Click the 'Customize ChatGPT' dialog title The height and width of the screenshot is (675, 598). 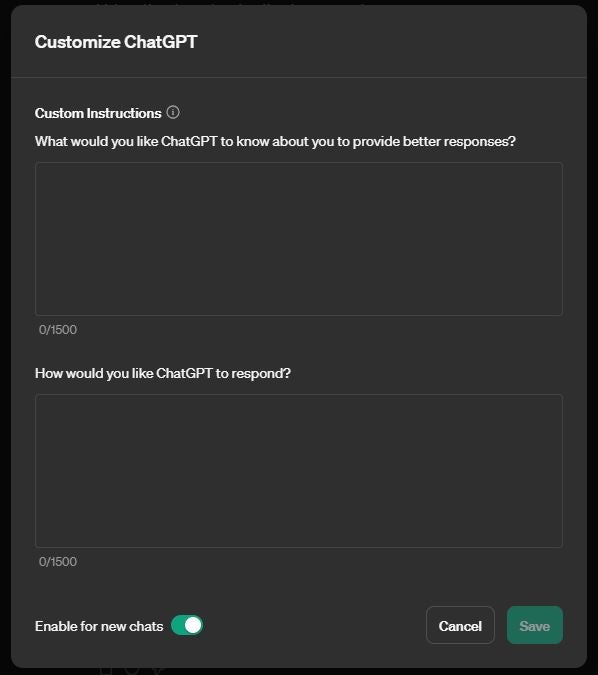(x=116, y=42)
